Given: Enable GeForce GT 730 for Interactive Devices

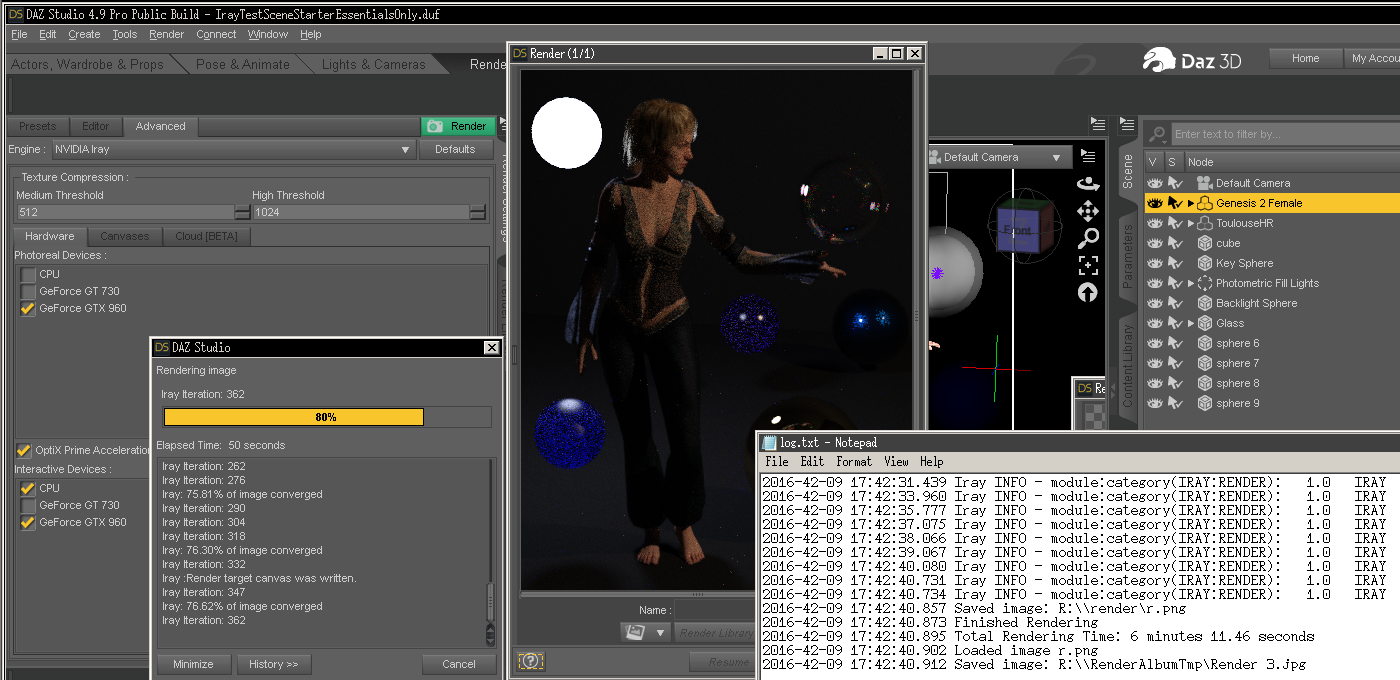Looking at the screenshot, I should 29,505.
